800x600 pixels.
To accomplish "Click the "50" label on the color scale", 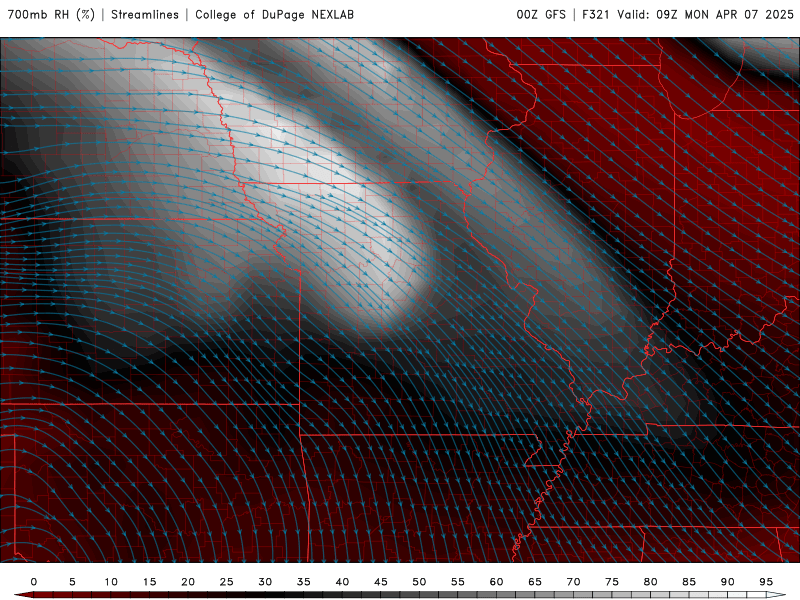I will [x=419, y=582].
